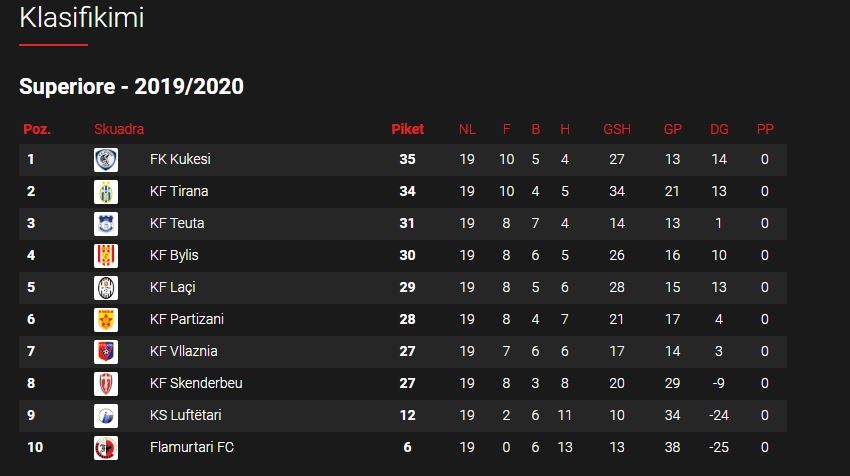
Task: Sort table by Piket column header
Action: [408, 129]
